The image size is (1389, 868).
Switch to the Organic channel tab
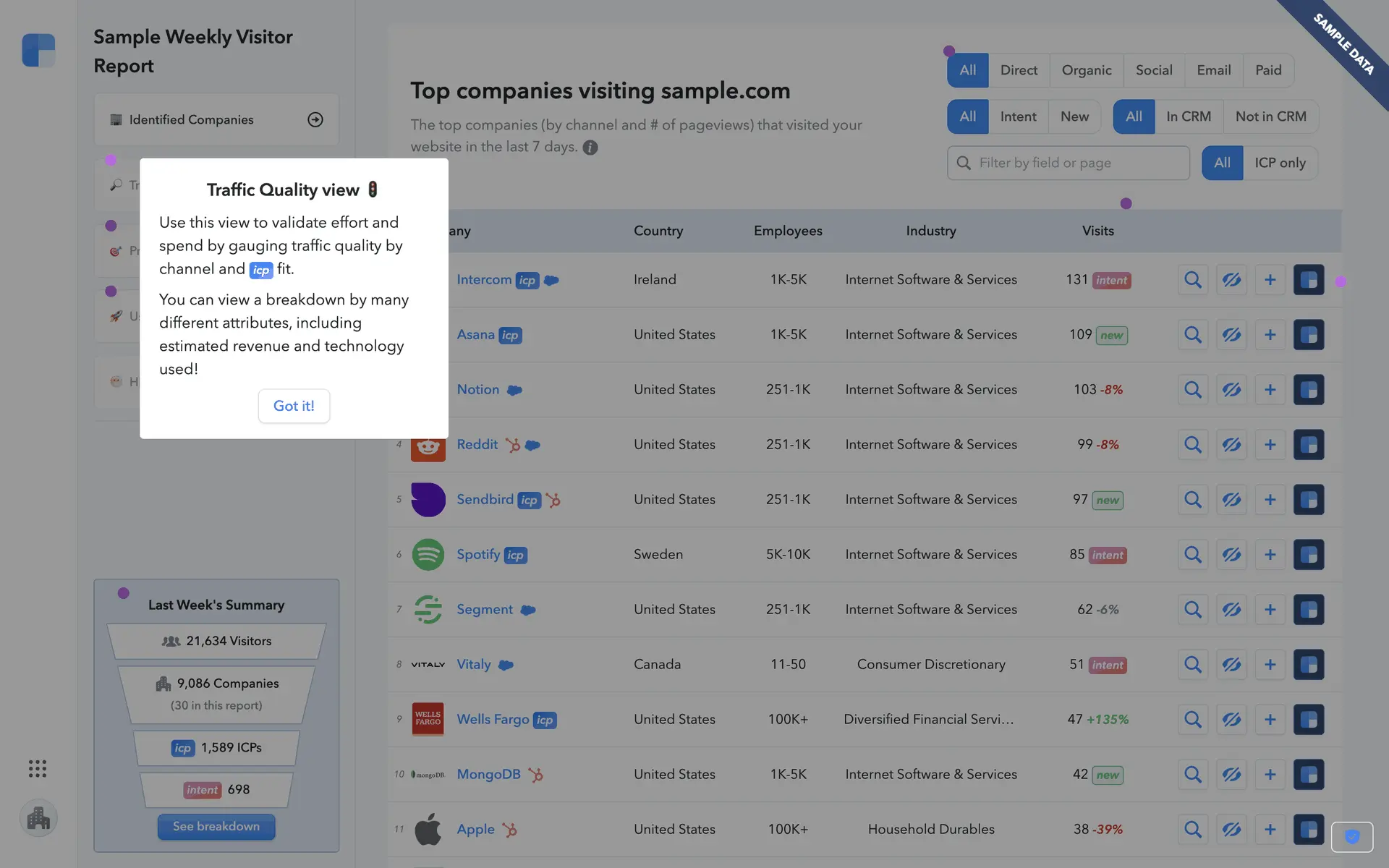pyautogui.click(x=1086, y=70)
